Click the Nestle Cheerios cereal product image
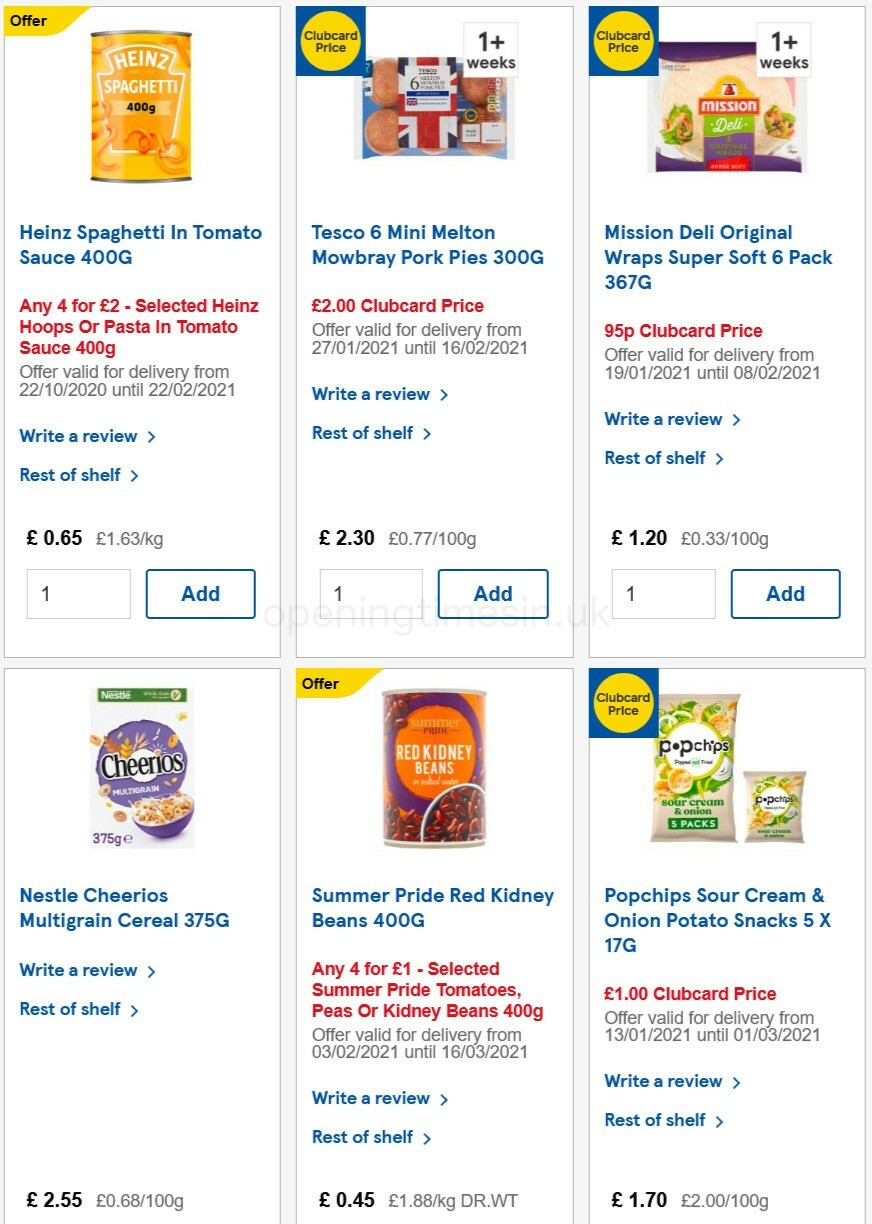 pyautogui.click(x=141, y=766)
